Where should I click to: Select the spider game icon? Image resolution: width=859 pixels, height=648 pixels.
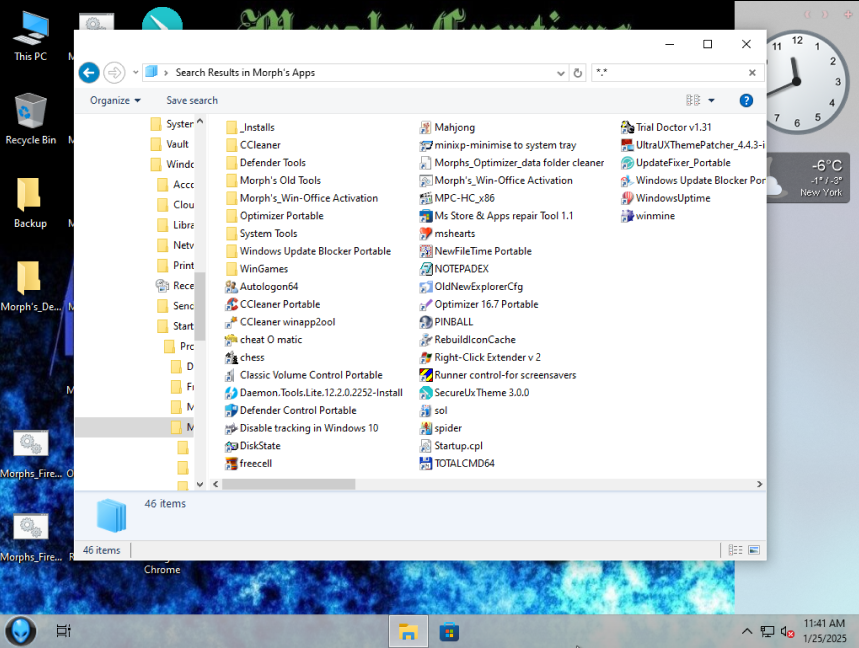click(x=426, y=428)
